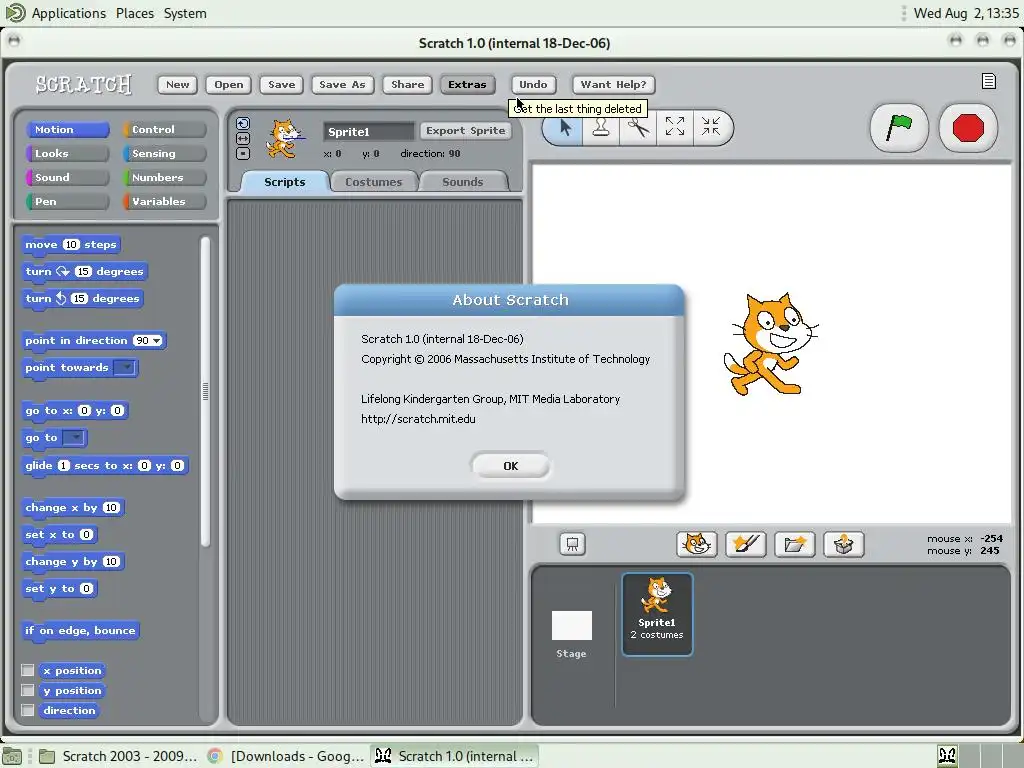Select the grow sprite tool
The height and width of the screenshot is (768, 1024).
675,127
